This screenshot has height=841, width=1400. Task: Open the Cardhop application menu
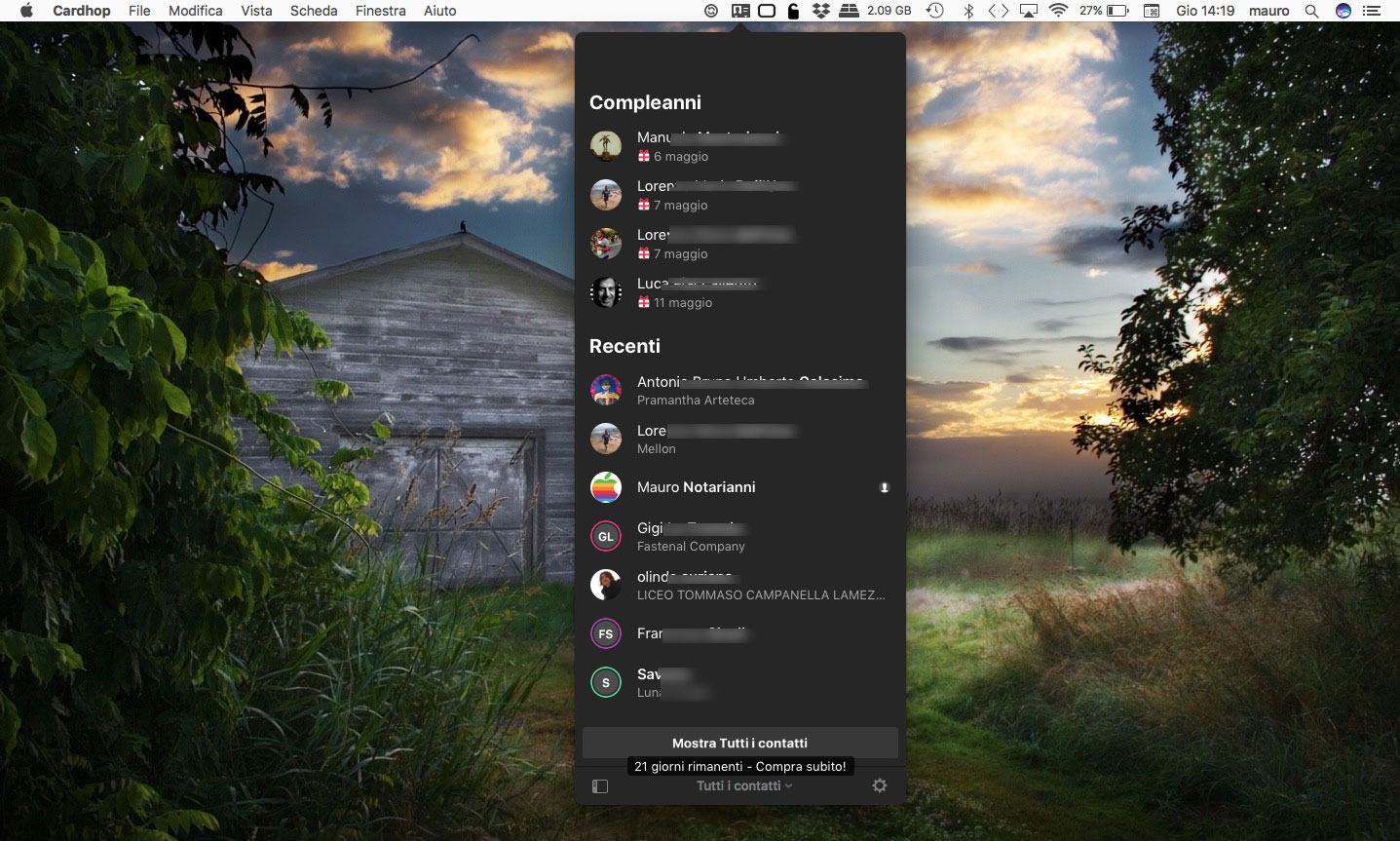(x=82, y=11)
